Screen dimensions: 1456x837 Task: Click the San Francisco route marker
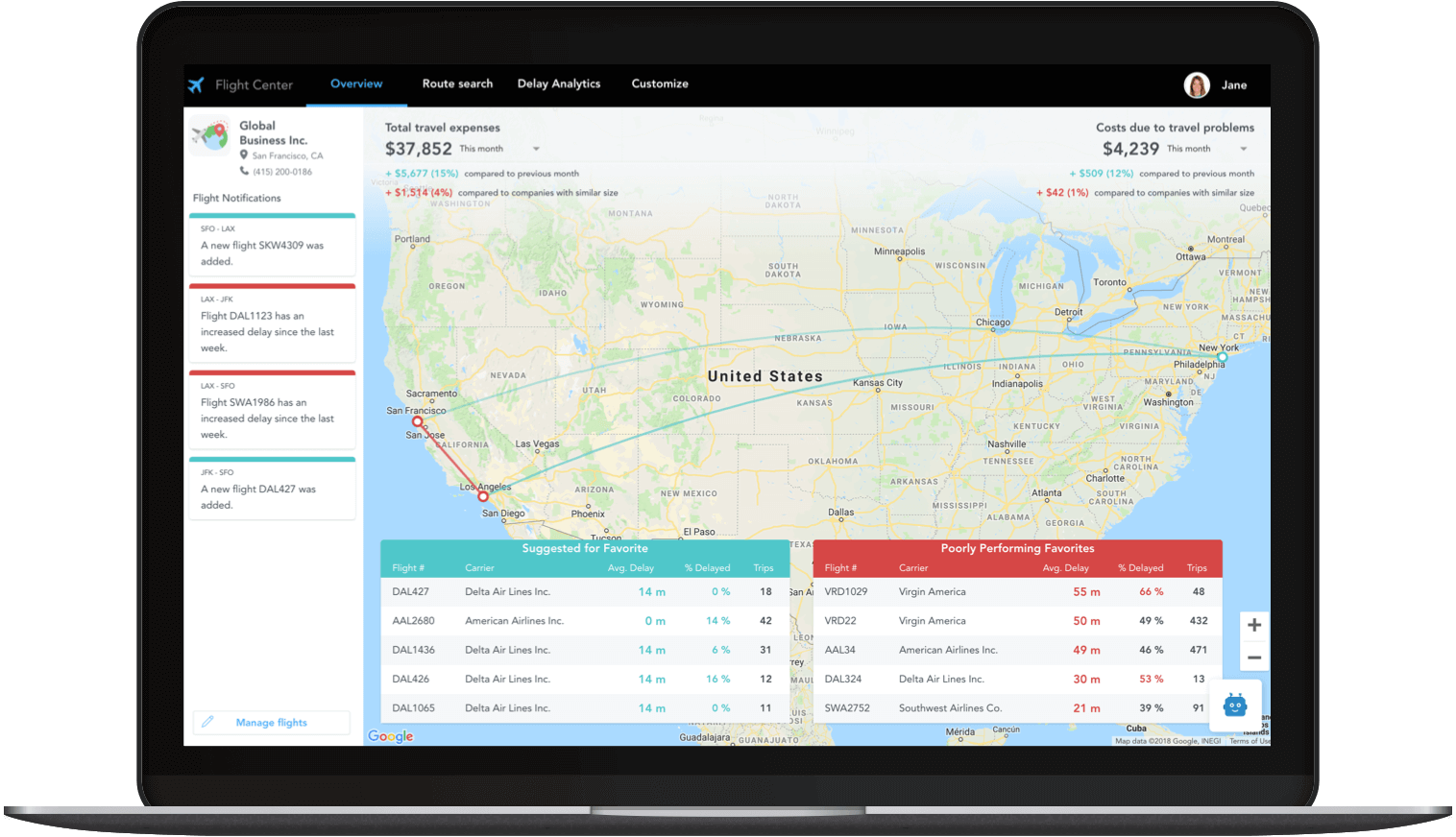417,421
